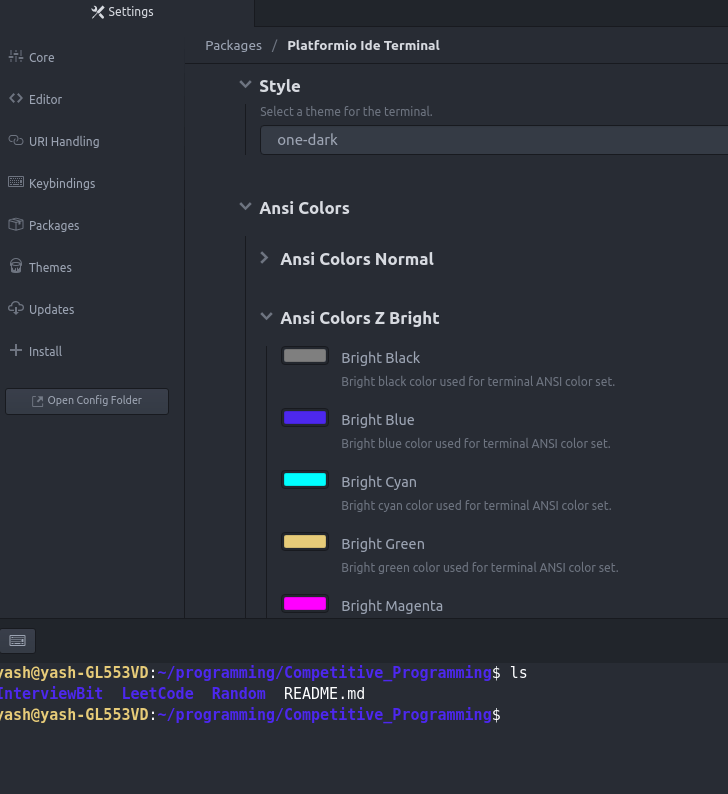Click the Updates cloud download icon
Viewport: 728px width, 794px height.
click(x=15, y=309)
